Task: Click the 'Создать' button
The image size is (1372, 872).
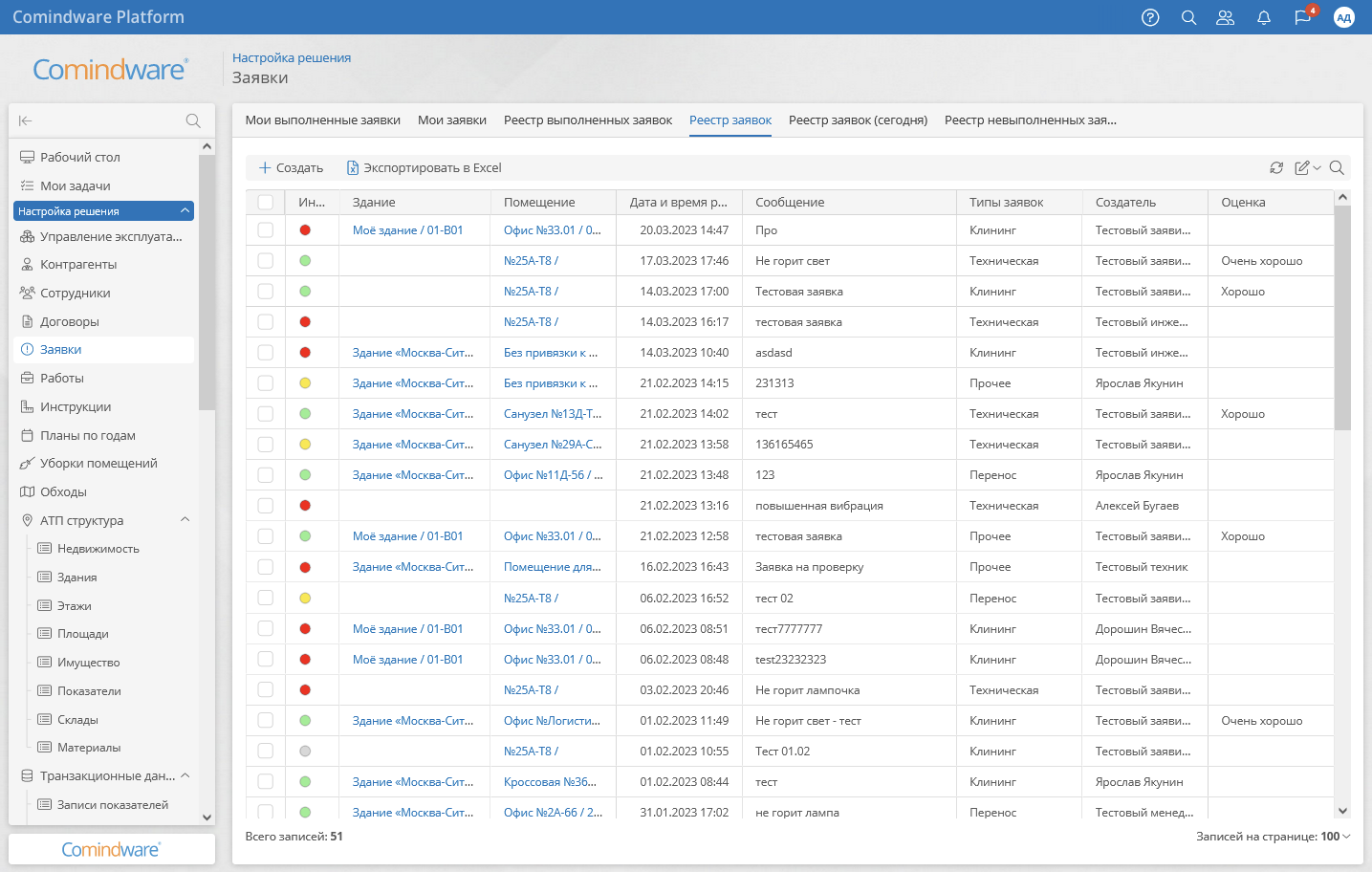Action: 291,167
